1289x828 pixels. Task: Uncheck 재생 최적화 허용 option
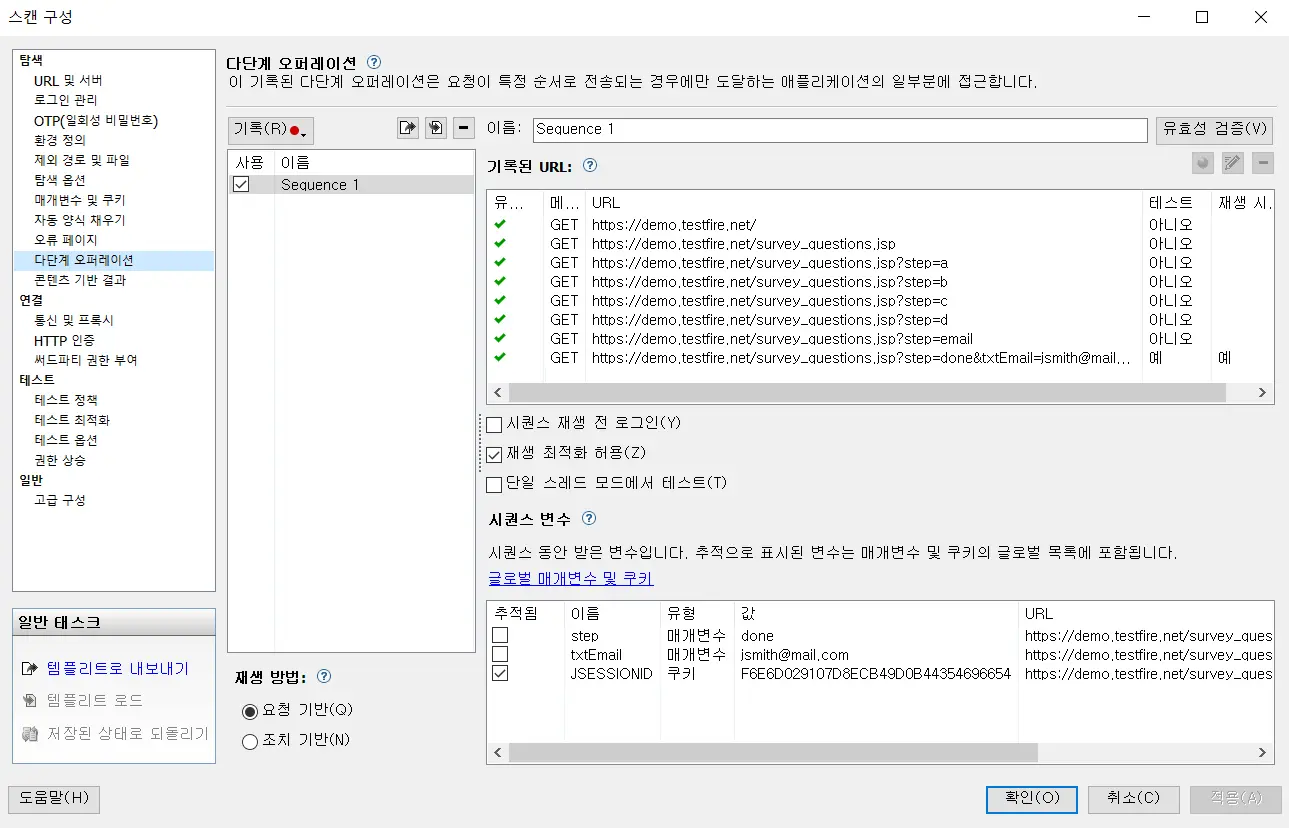click(x=494, y=454)
